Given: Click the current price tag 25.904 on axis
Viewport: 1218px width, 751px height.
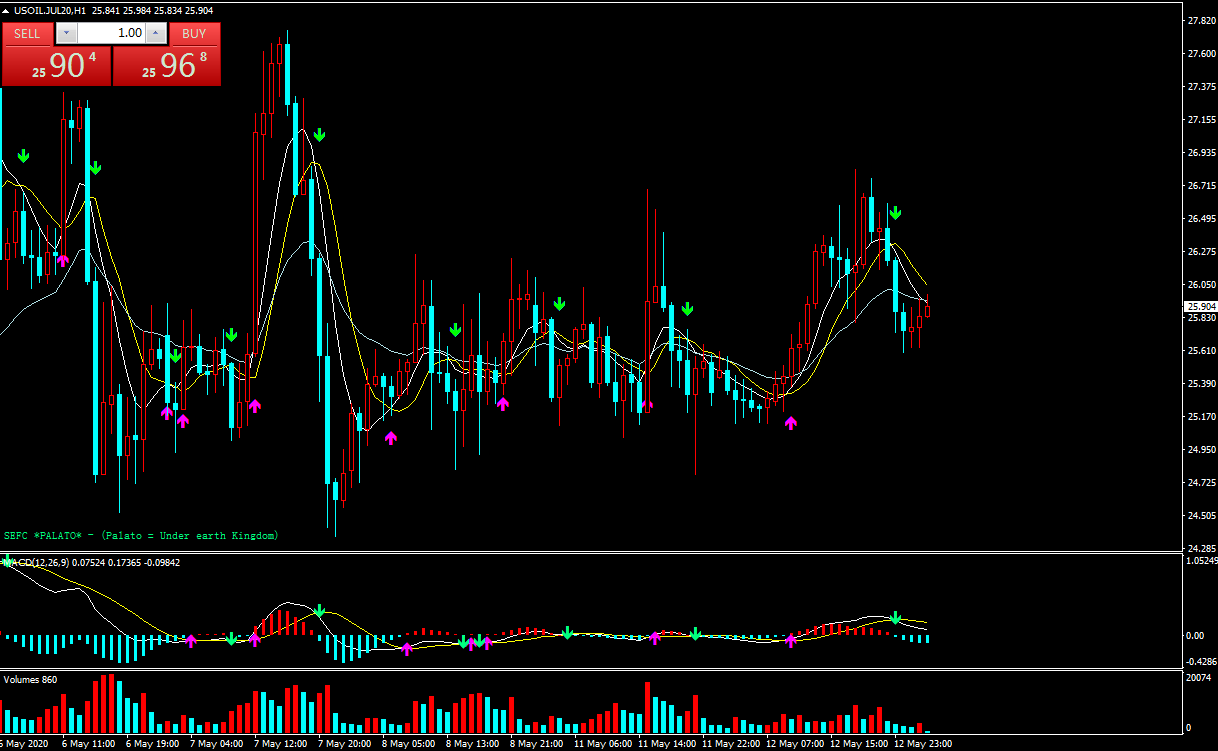Looking at the screenshot, I should (x=1200, y=307).
